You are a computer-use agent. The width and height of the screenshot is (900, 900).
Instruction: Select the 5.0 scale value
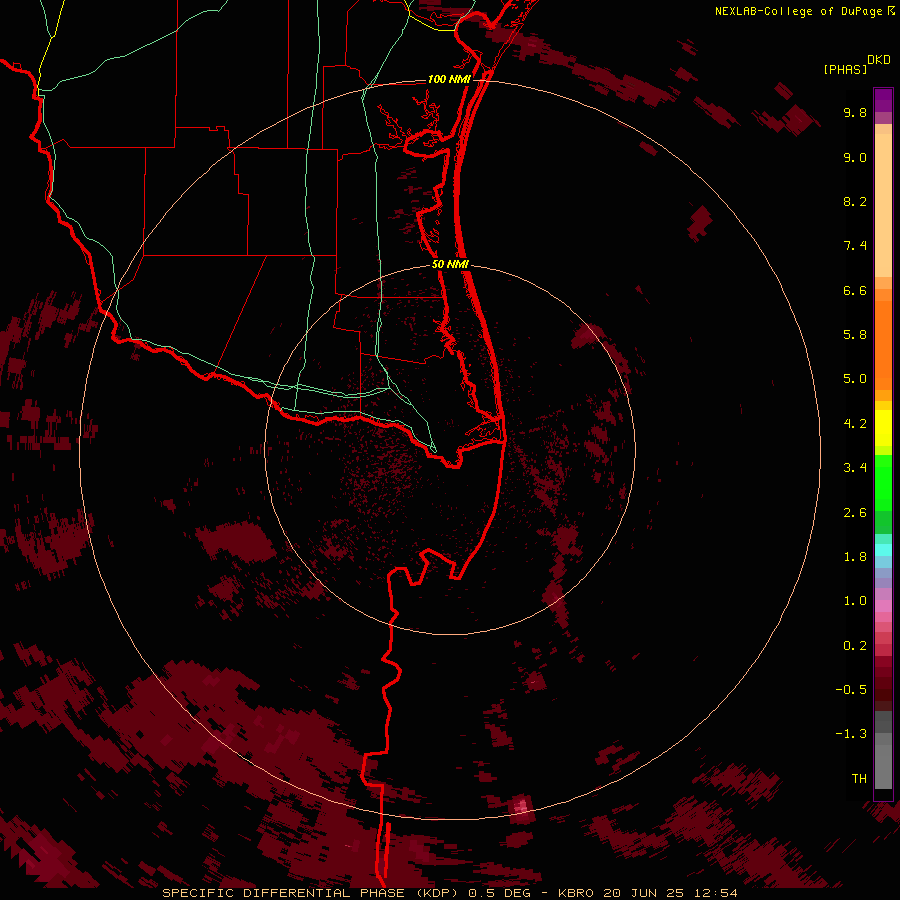tap(855, 379)
